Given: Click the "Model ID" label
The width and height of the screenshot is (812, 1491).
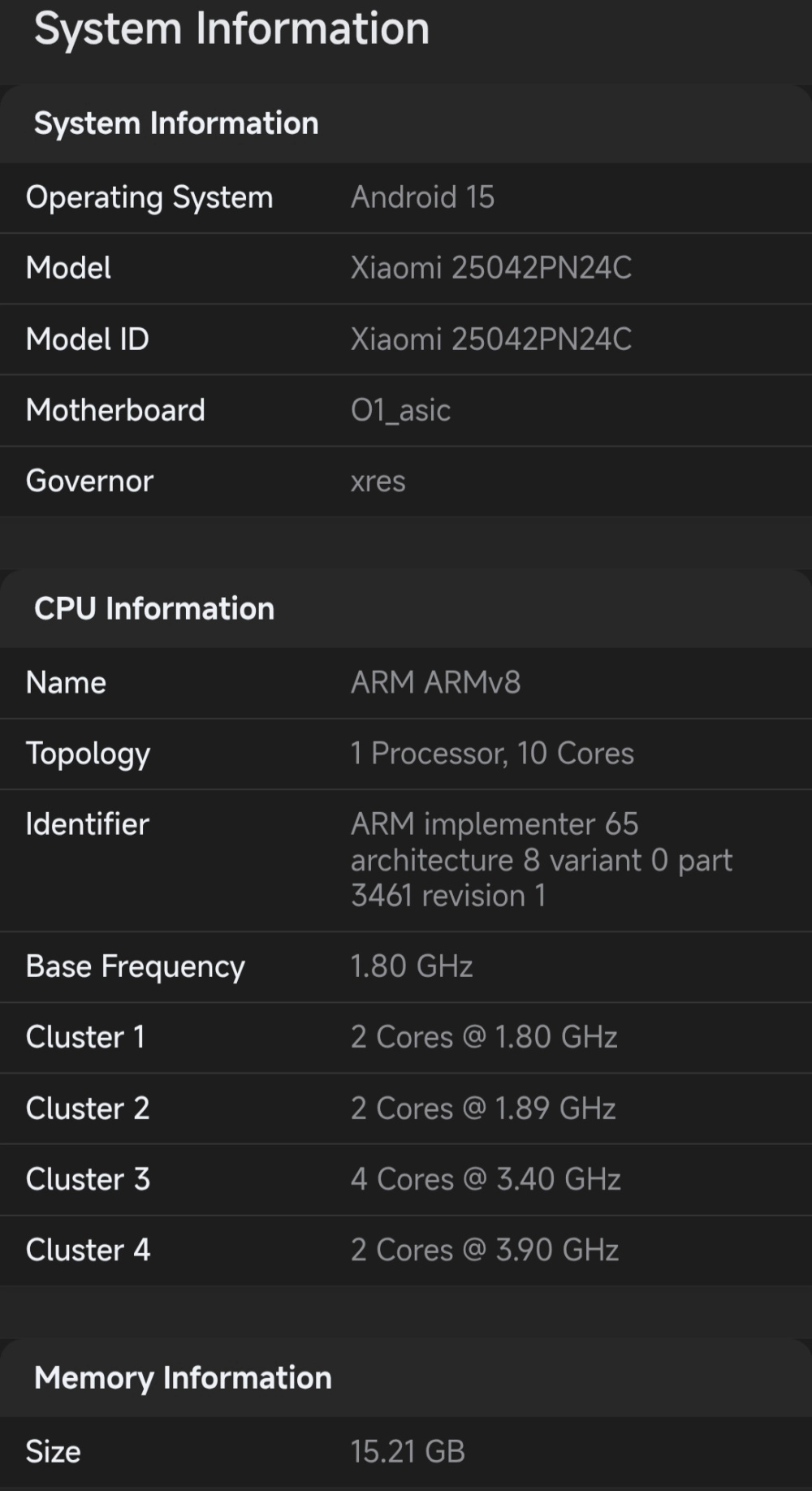Looking at the screenshot, I should 88,339.
